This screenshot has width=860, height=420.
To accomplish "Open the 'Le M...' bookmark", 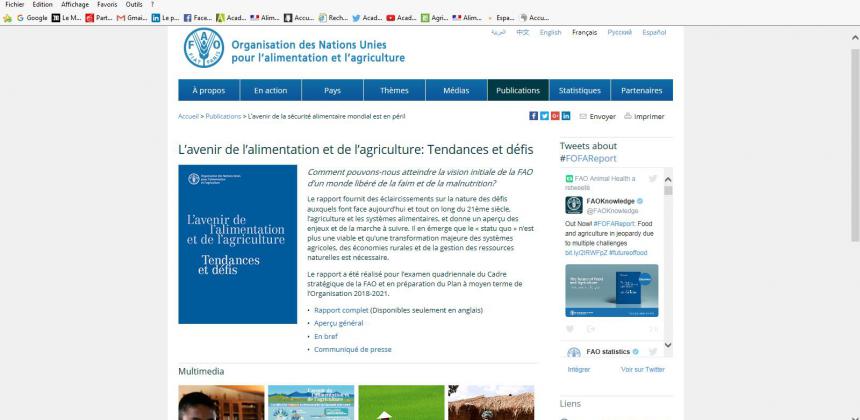I will 66,18.
